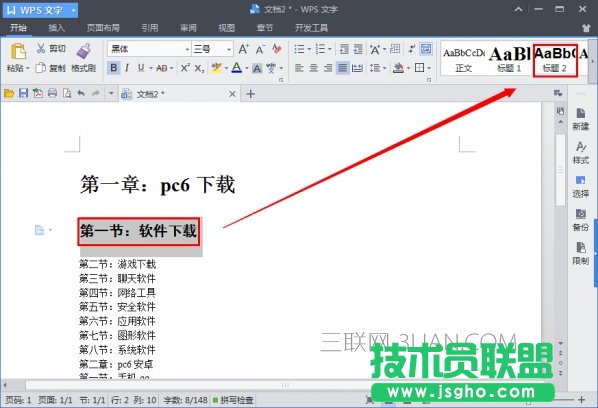The height and width of the screenshot is (408, 598).
Task: Decrease font size with A- icon
Action: 260,49
